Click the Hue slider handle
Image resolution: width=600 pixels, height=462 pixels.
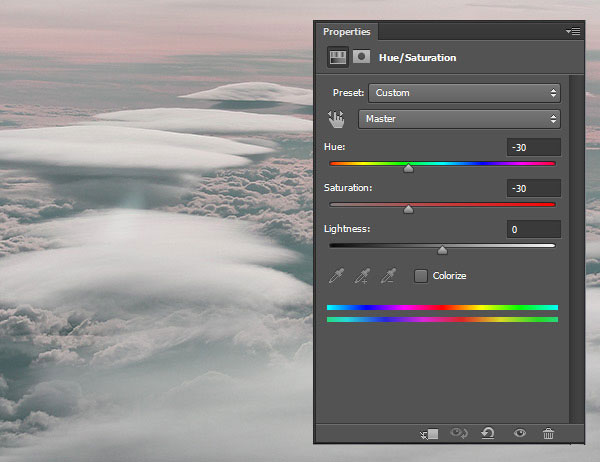408,169
